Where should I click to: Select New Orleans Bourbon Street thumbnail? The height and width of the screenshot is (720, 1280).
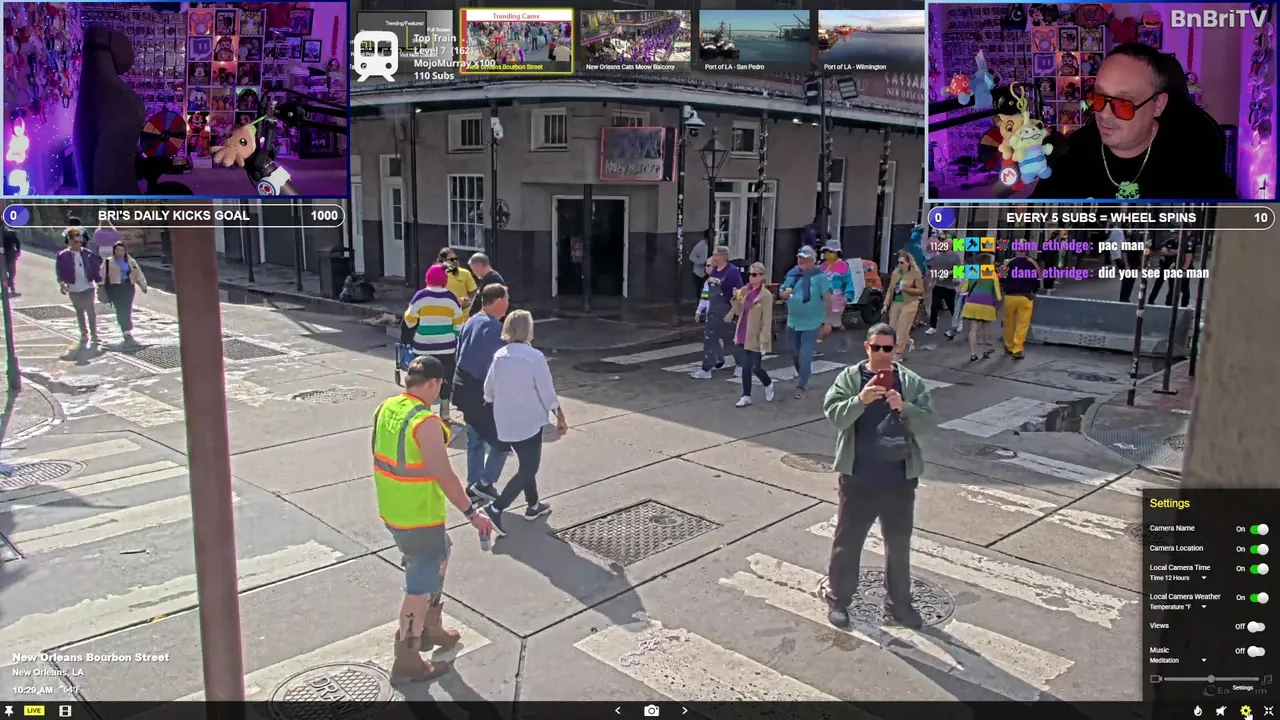[516, 41]
